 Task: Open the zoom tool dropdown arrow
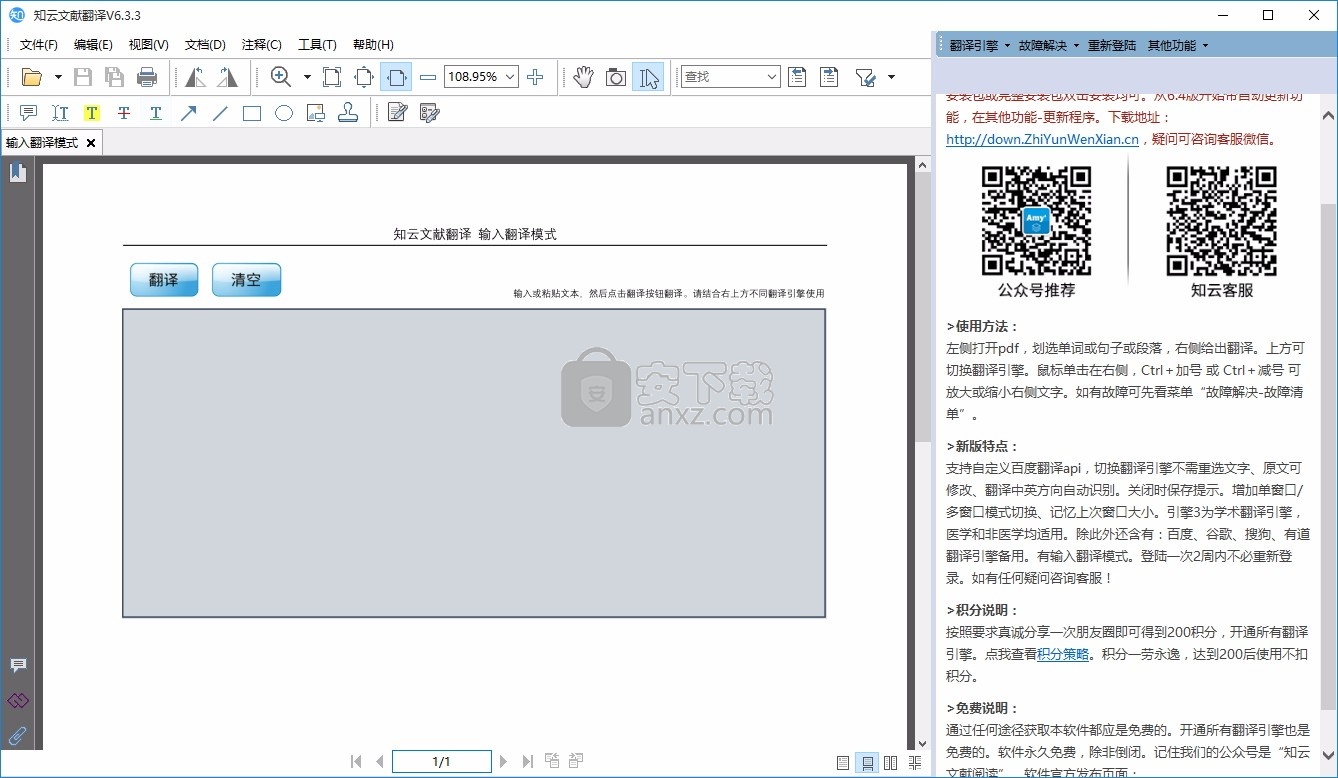[307, 77]
